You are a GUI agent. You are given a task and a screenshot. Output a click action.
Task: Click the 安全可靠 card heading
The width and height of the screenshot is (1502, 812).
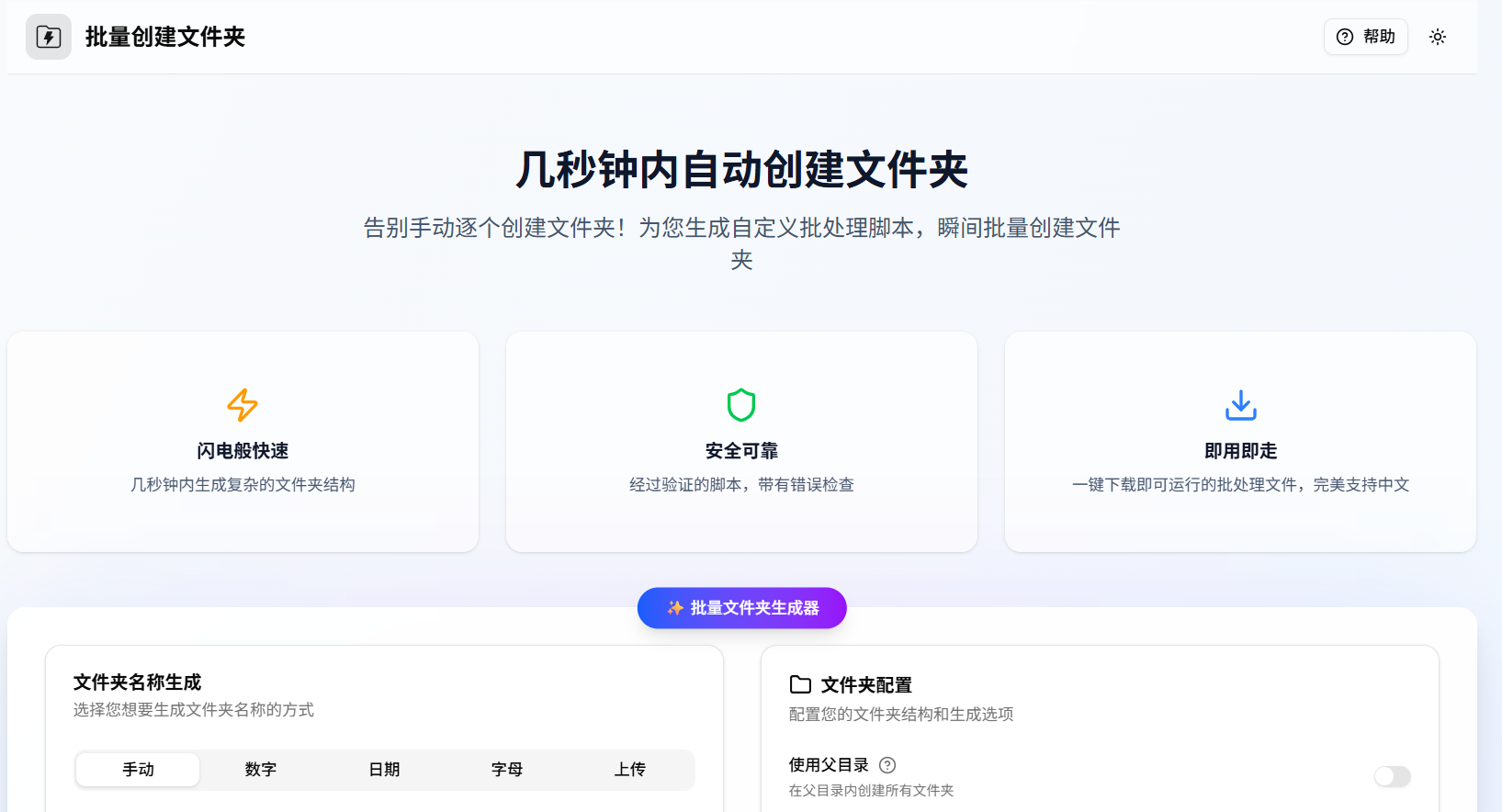point(741,451)
